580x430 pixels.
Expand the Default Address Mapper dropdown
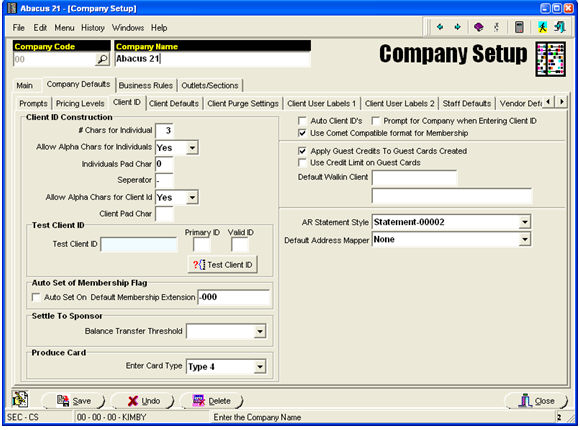coord(525,239)
